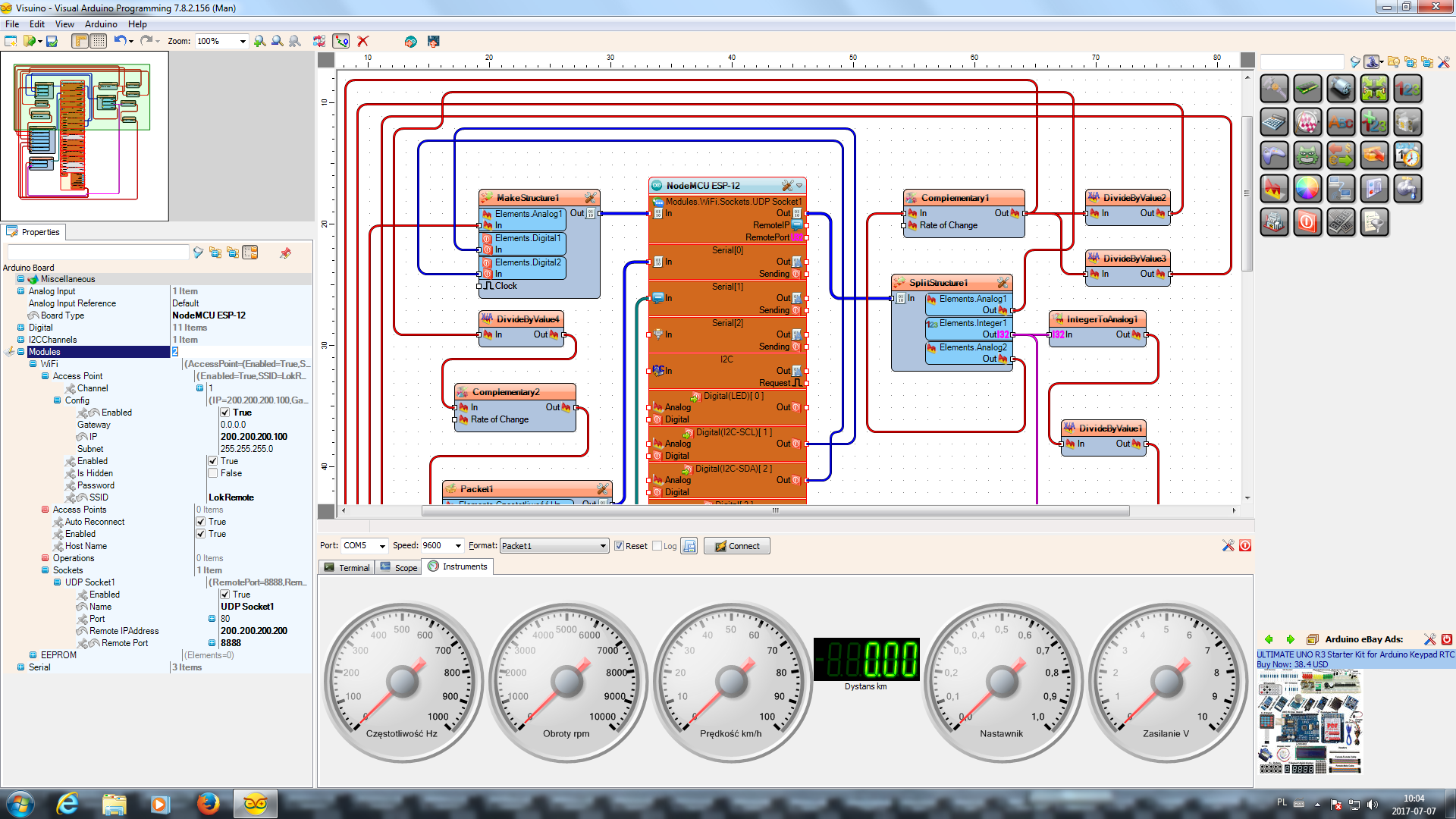Open the File menu

12,24
